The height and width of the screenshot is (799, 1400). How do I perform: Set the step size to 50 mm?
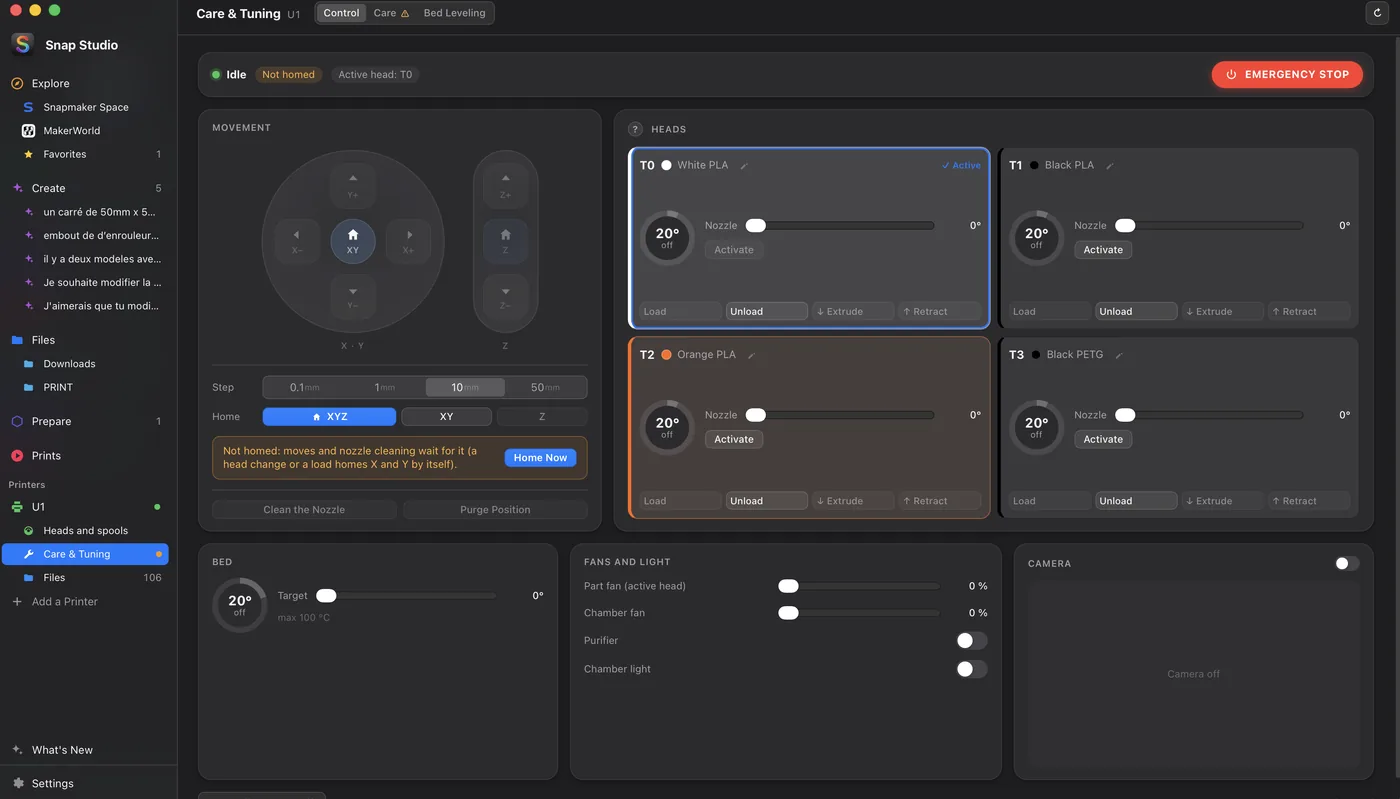[x=545, y=388]
